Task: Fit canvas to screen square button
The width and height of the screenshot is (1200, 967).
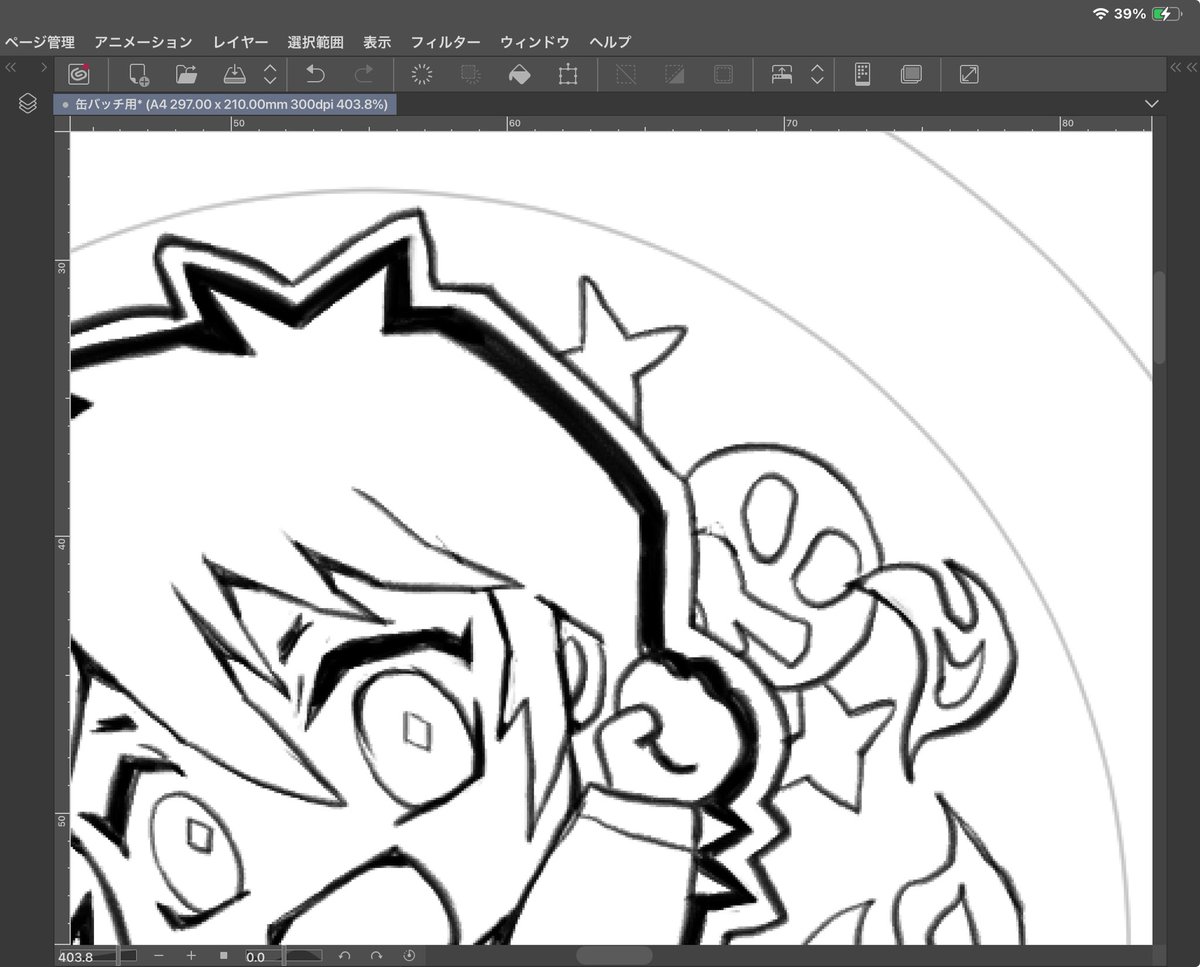Action: pos(224,956)
